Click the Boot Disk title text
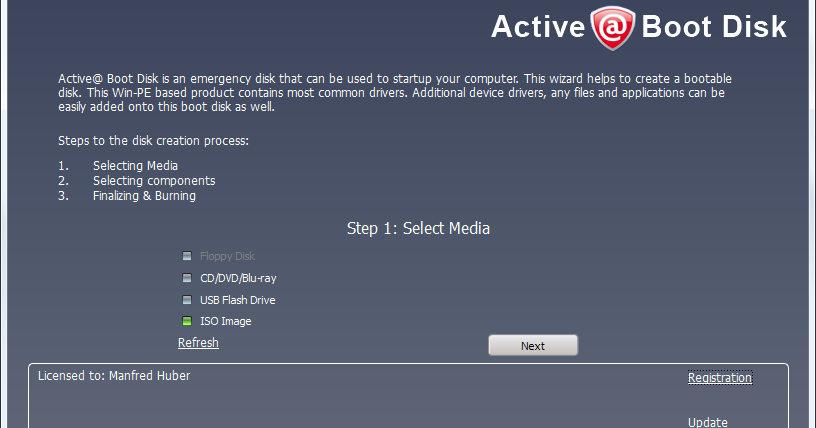 714,27
